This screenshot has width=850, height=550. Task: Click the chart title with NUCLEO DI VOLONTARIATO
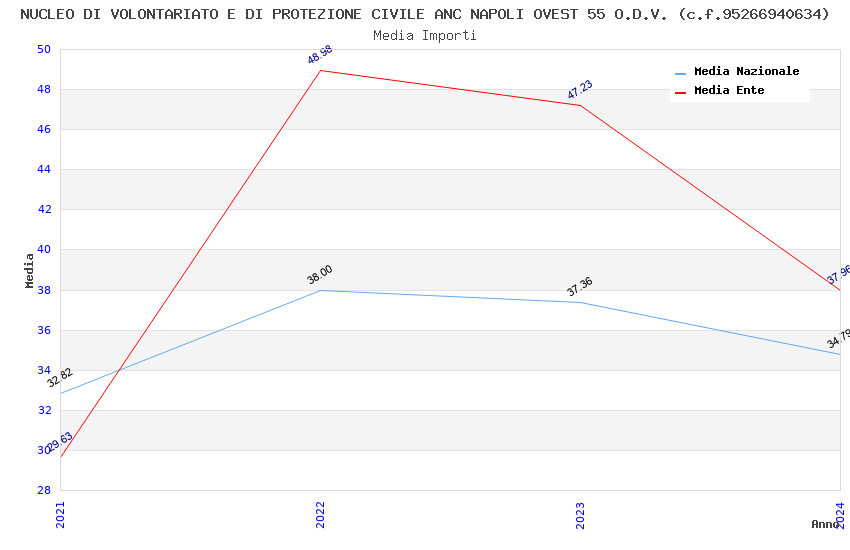tap(425, 14)
